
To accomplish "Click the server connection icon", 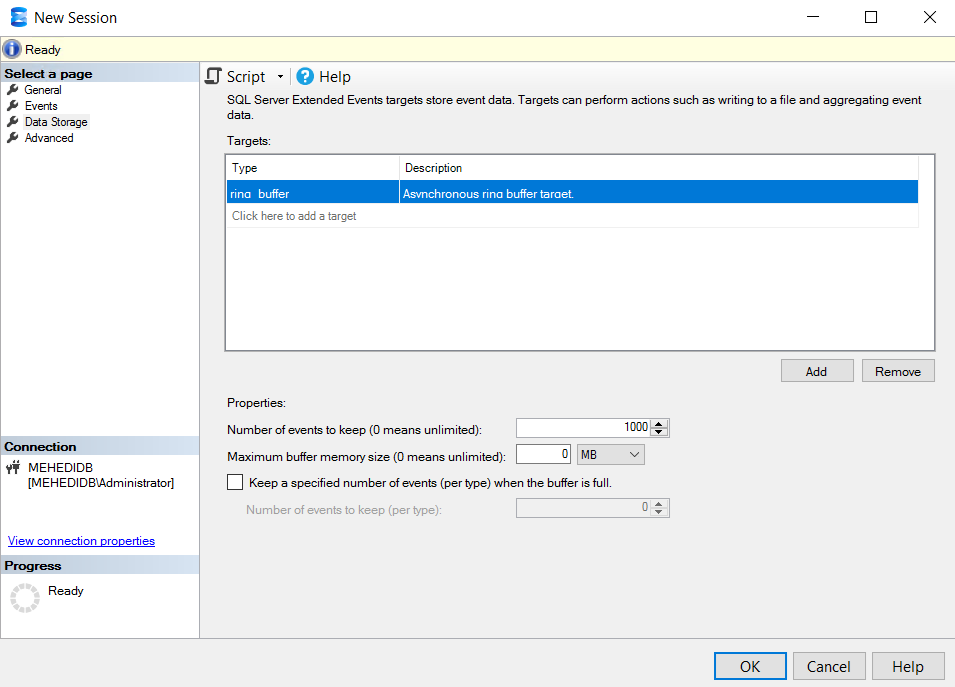I will pos(14,468).
